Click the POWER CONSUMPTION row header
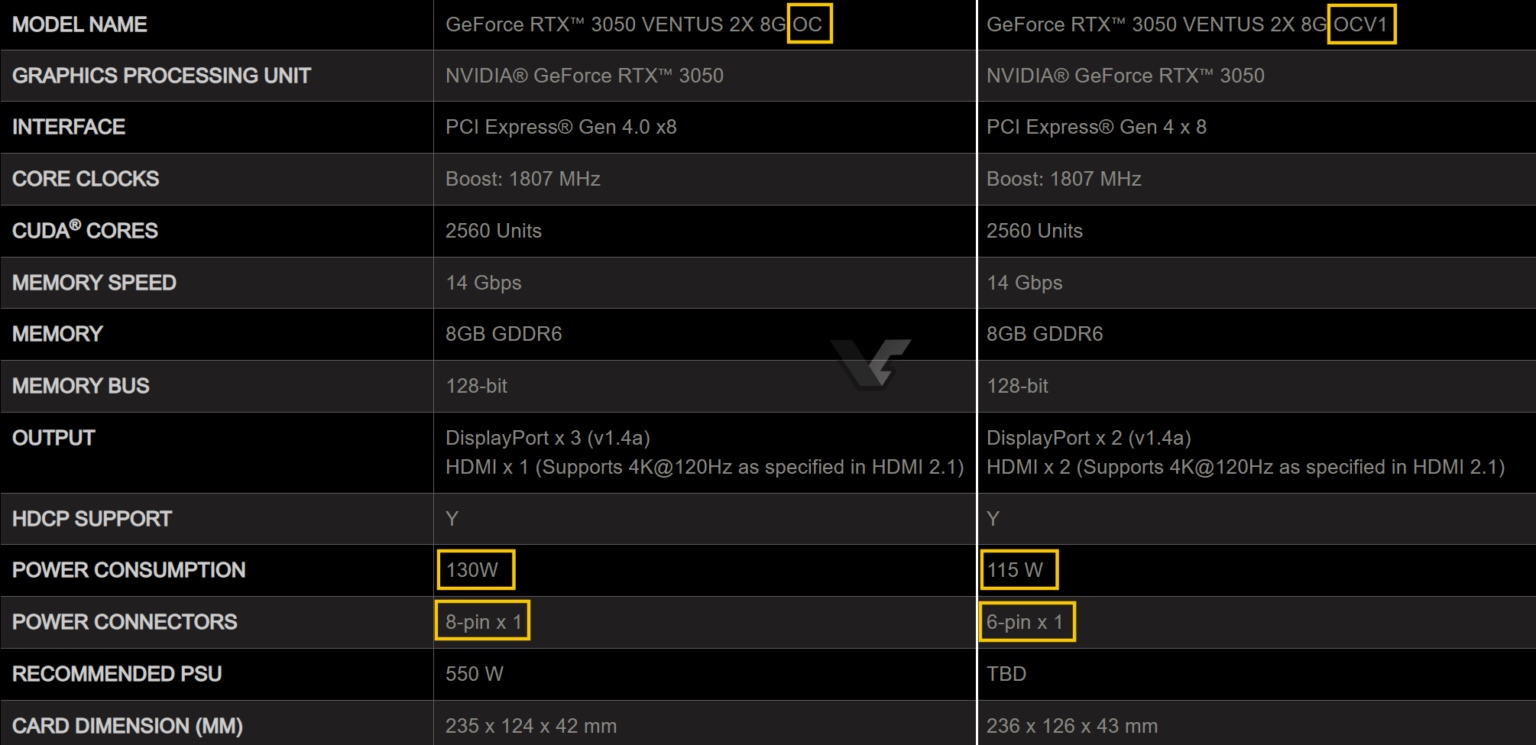This screenshot has width=1536, height=745. (129, 570)
